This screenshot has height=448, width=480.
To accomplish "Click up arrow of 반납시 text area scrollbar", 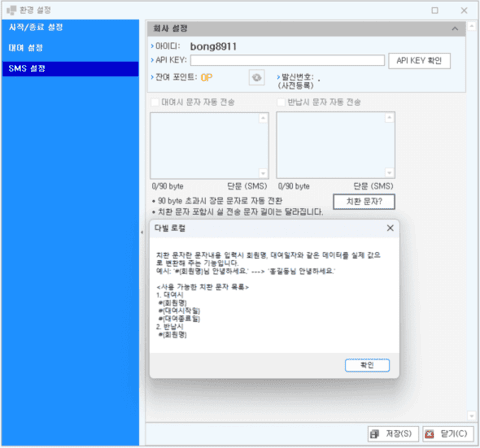I will point(389,118).
